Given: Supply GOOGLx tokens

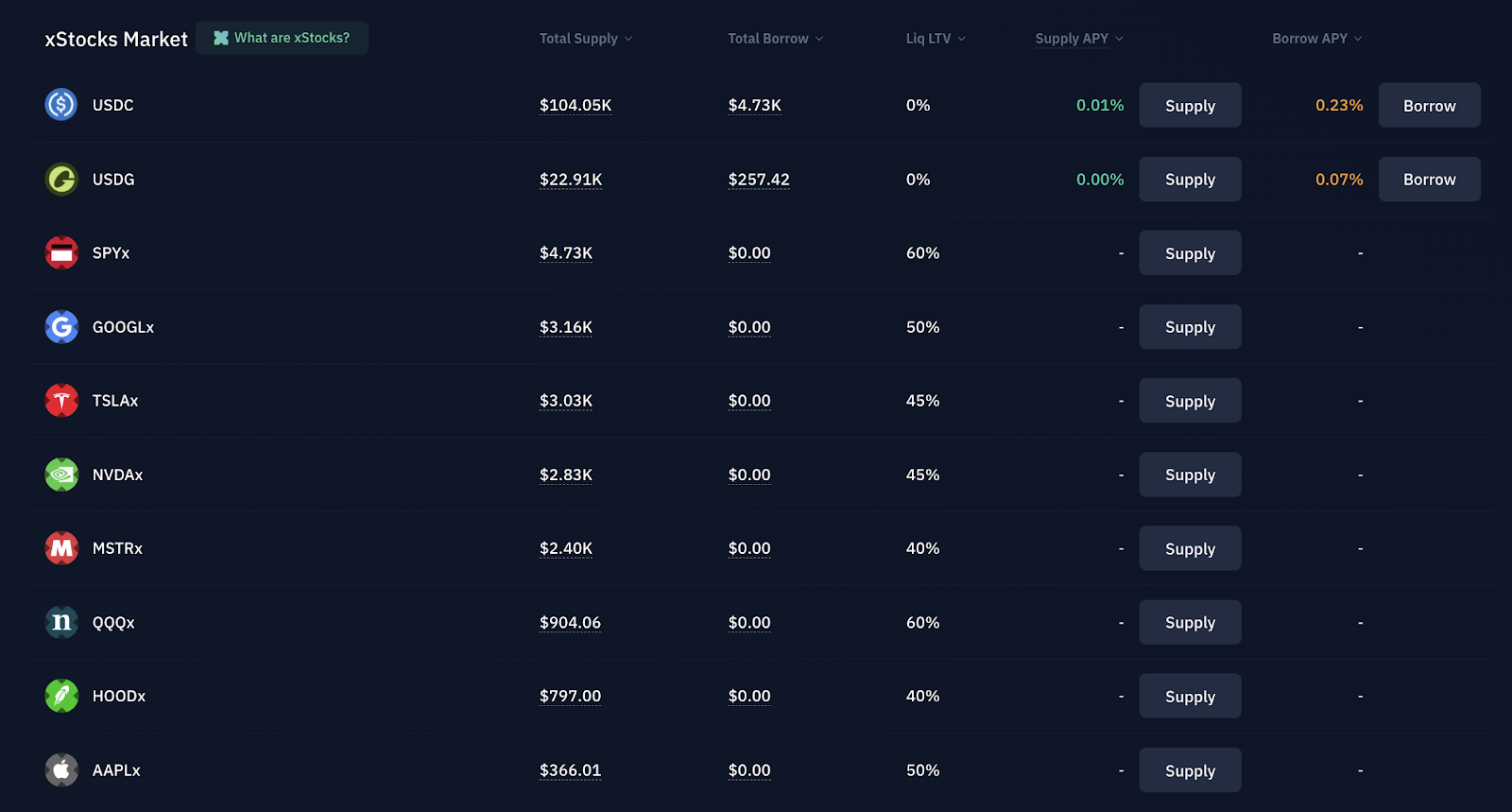Looking at the screenshot, I should pos(1190,326).
